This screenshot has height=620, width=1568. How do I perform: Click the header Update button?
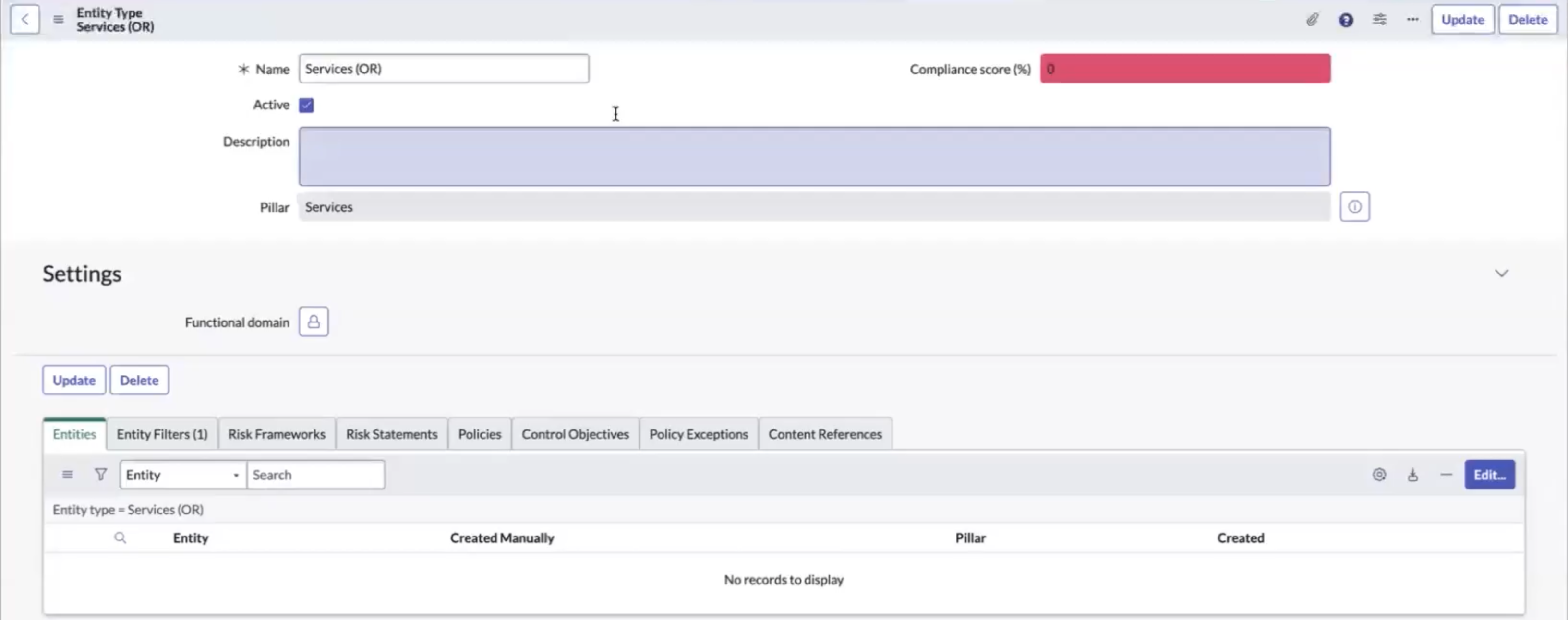[1463, 20]
